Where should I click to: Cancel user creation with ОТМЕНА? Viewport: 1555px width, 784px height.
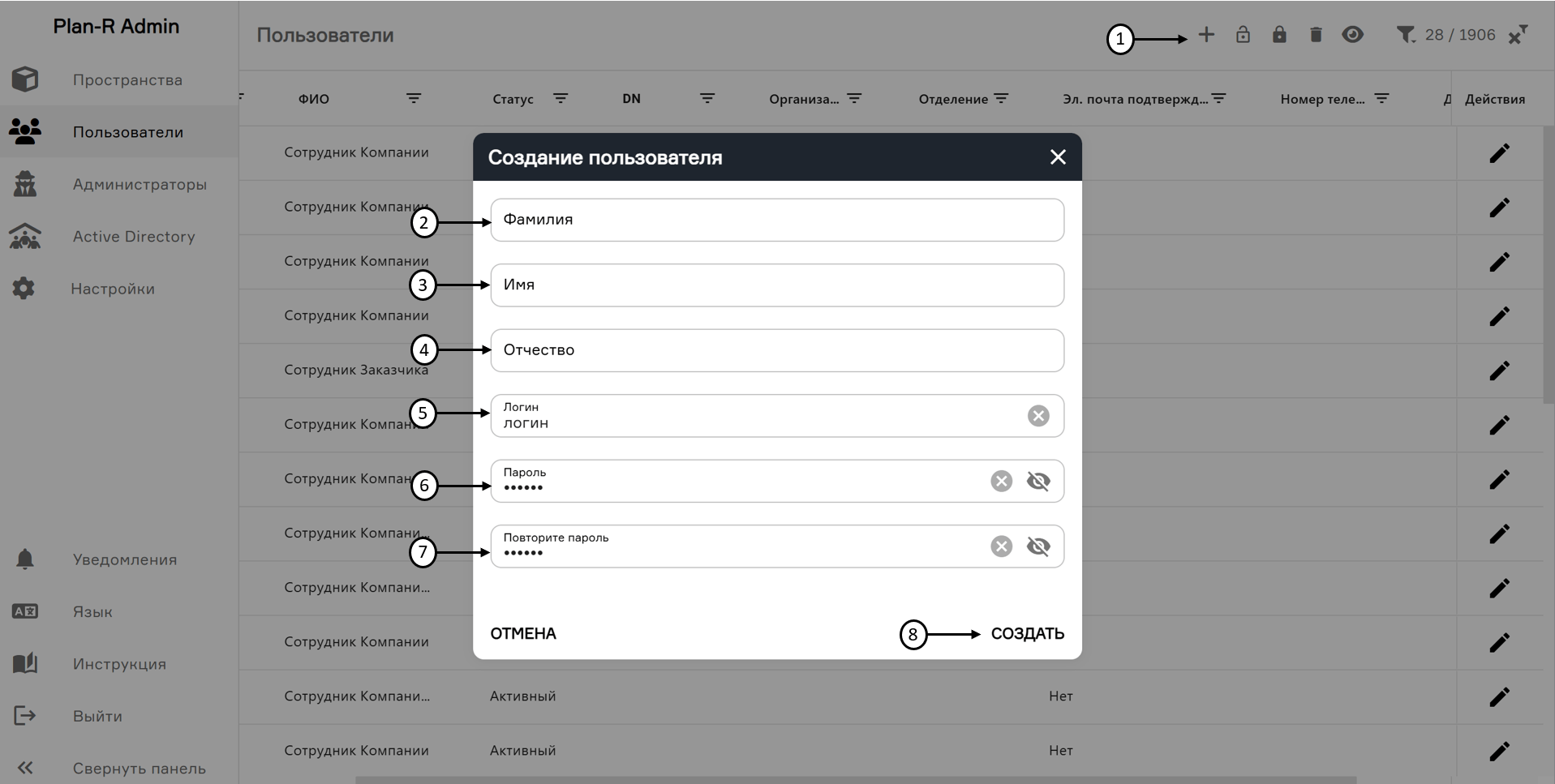tap(522, 633)
